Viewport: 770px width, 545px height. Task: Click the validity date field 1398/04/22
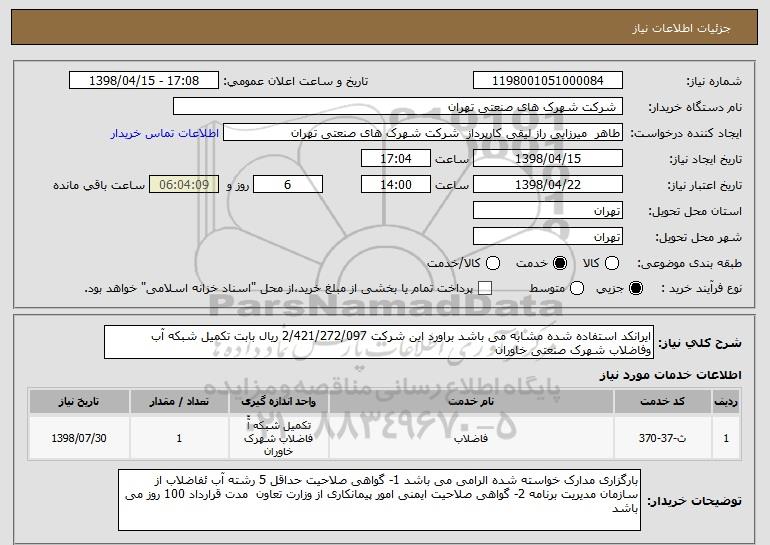(x=548, y=185)
